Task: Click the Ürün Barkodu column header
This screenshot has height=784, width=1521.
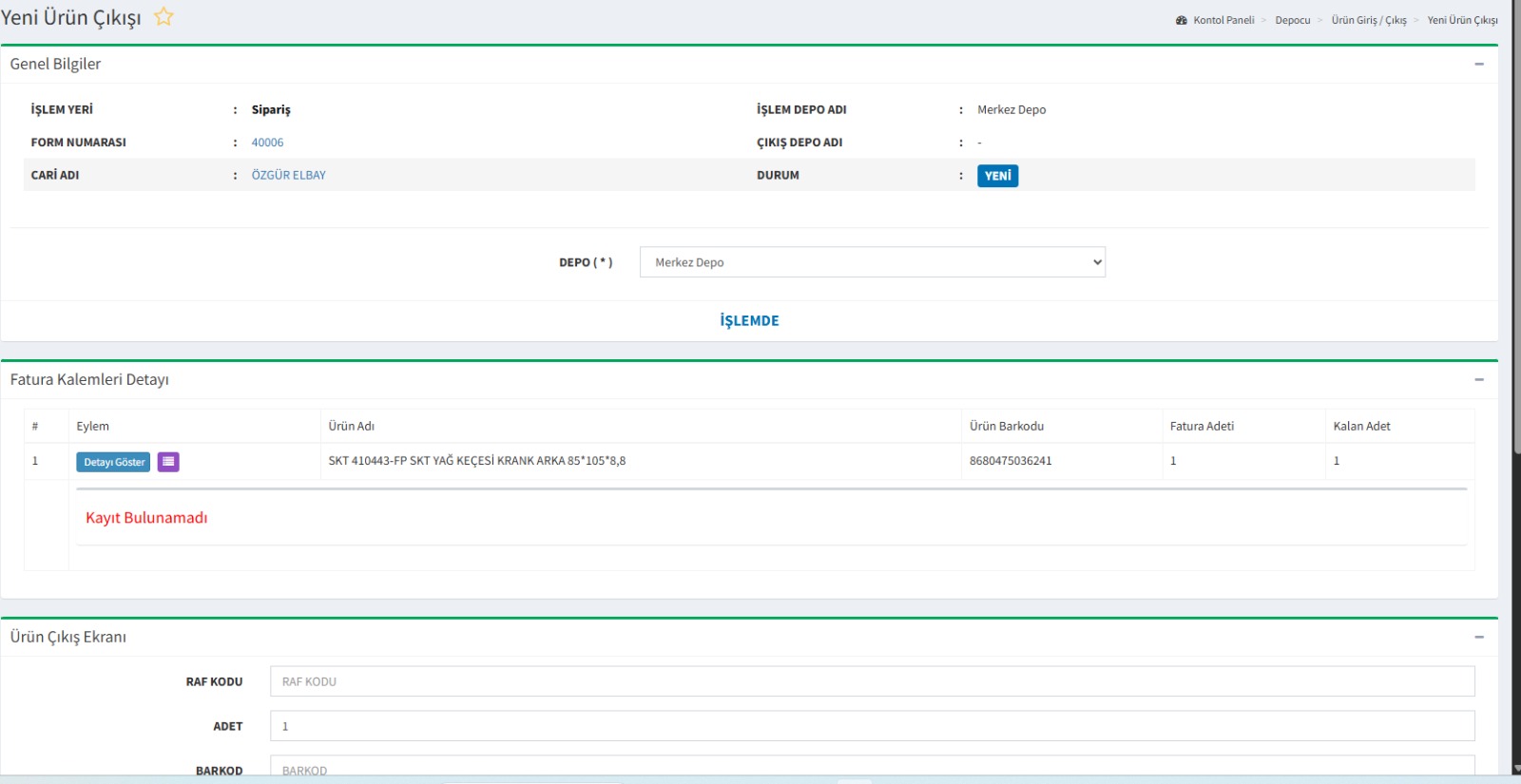Action: [x=1006, y=427]
